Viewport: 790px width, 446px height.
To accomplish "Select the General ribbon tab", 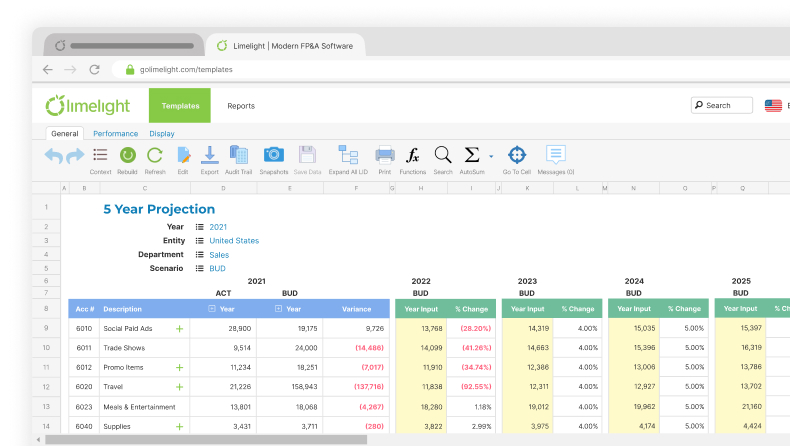I will (x=64, y=134).
